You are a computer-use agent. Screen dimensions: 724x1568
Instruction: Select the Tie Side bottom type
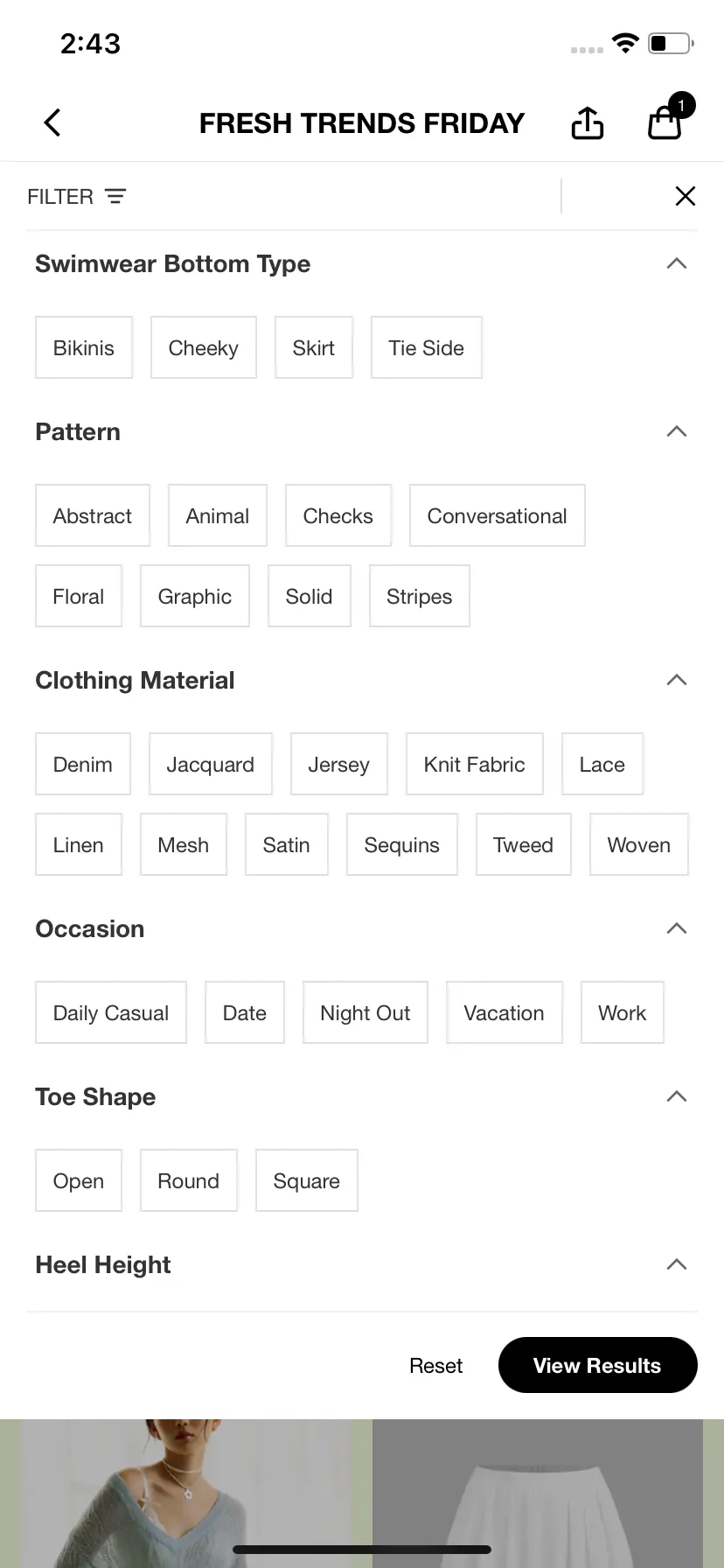[427, 347]
